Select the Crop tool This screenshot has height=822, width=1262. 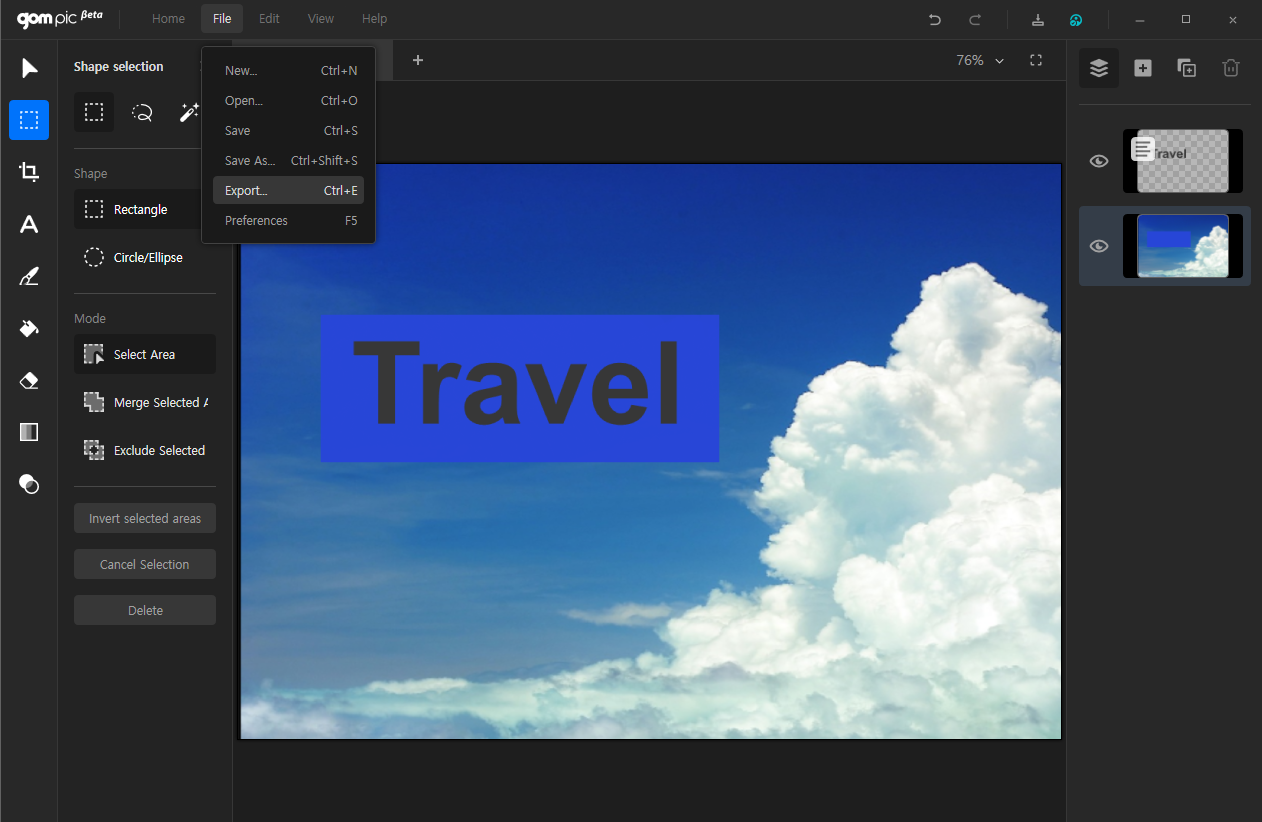point(29,172)
